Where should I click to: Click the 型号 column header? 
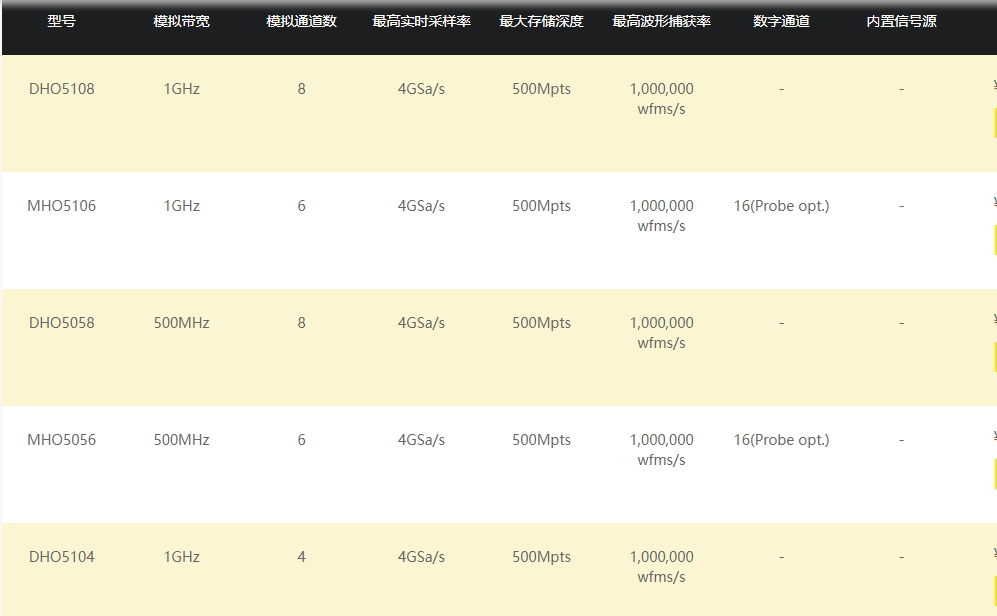click(62, 21)
